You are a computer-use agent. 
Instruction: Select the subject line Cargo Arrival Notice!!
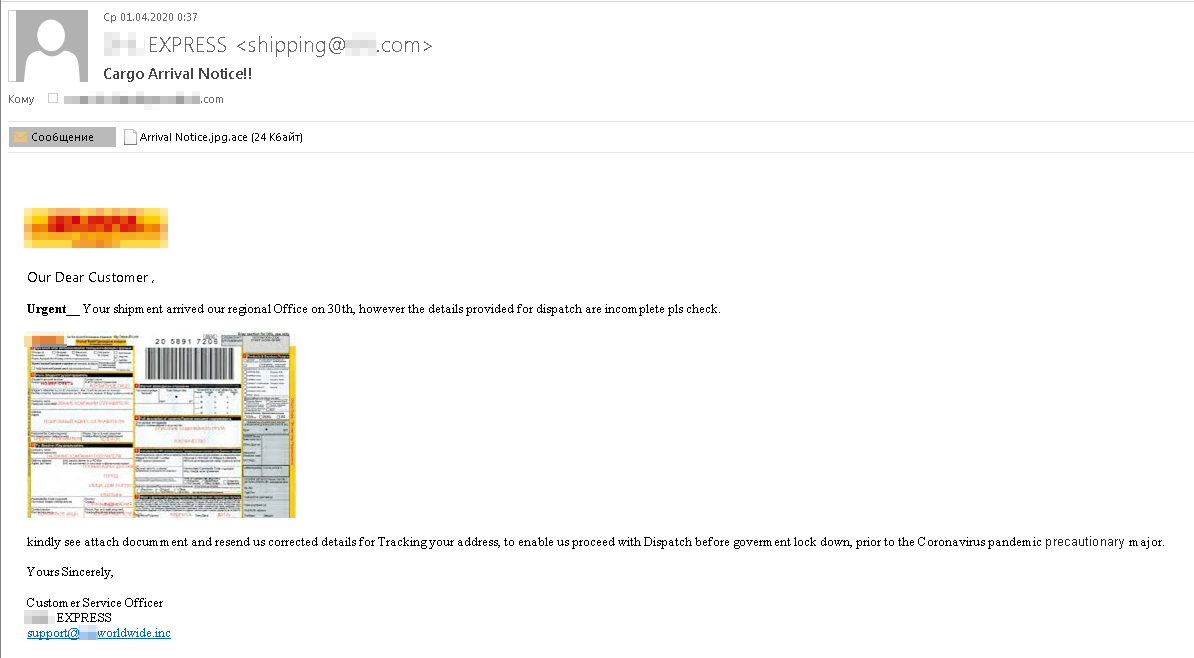click(177, 73)
